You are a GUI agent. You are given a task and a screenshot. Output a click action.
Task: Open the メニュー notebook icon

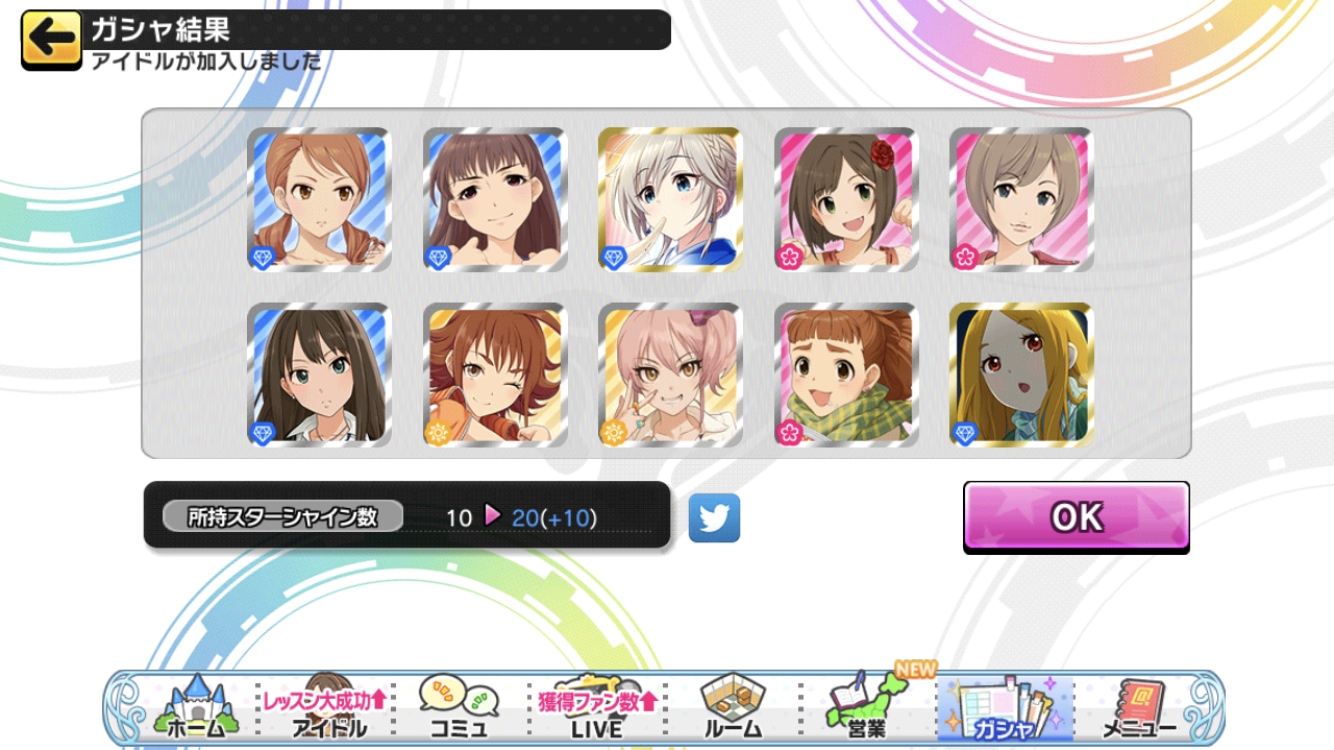[x=1139, y=707]
